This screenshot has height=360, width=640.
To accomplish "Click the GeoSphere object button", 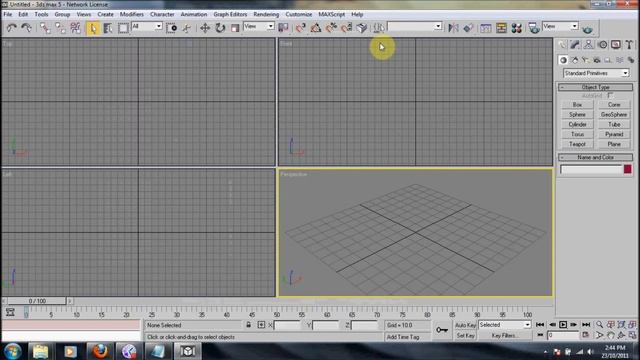I will [614, 115].
